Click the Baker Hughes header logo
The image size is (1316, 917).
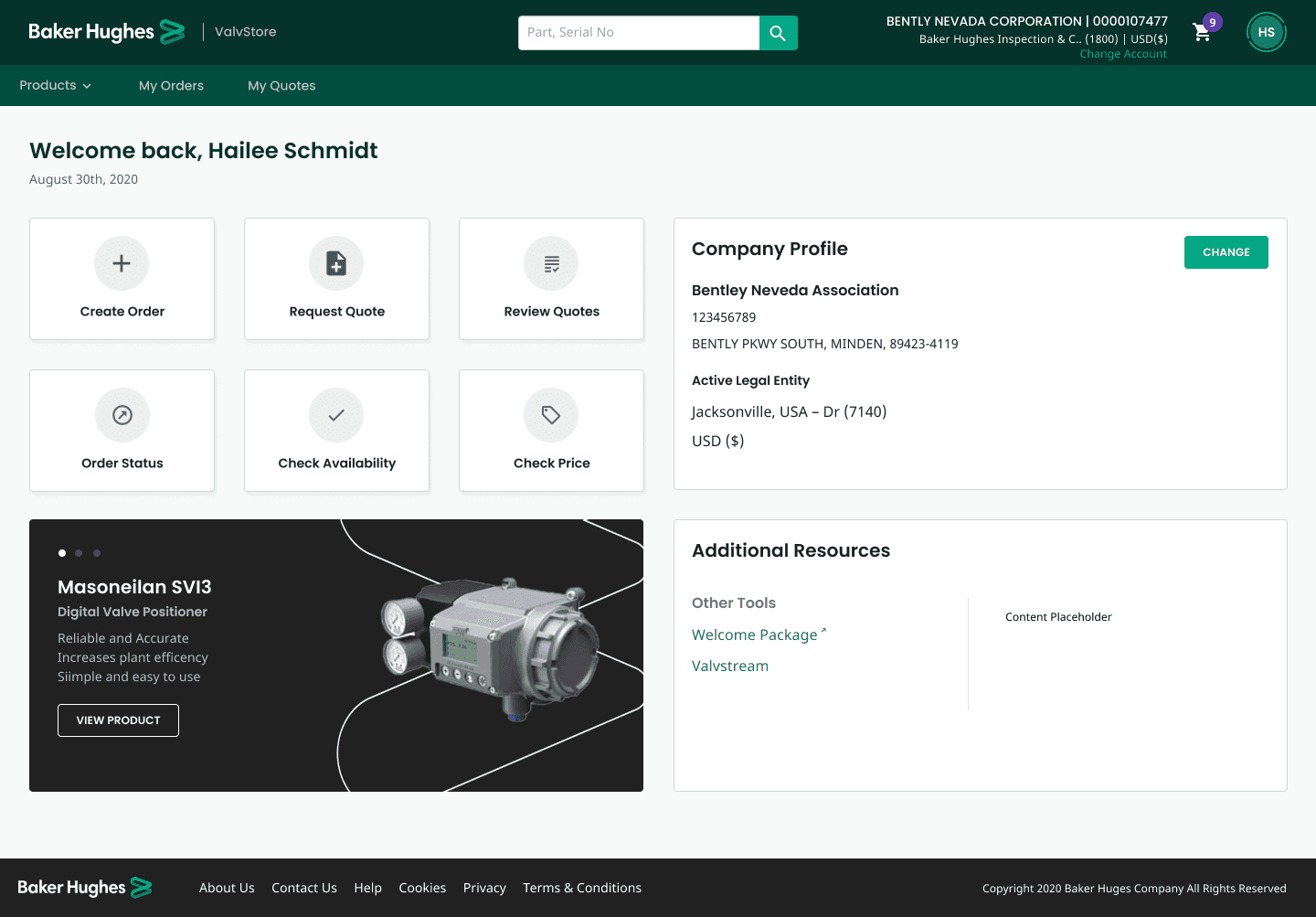[107, 32]
